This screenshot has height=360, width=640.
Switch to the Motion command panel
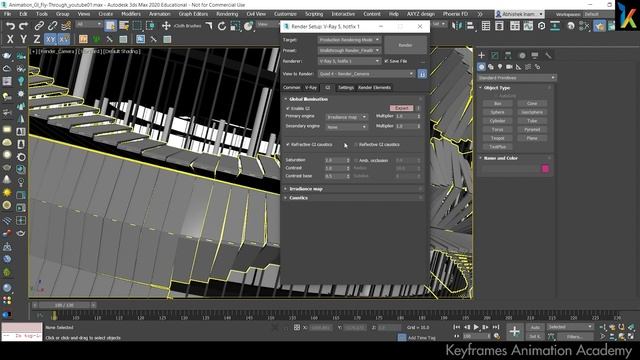click(x=522, y=55)
